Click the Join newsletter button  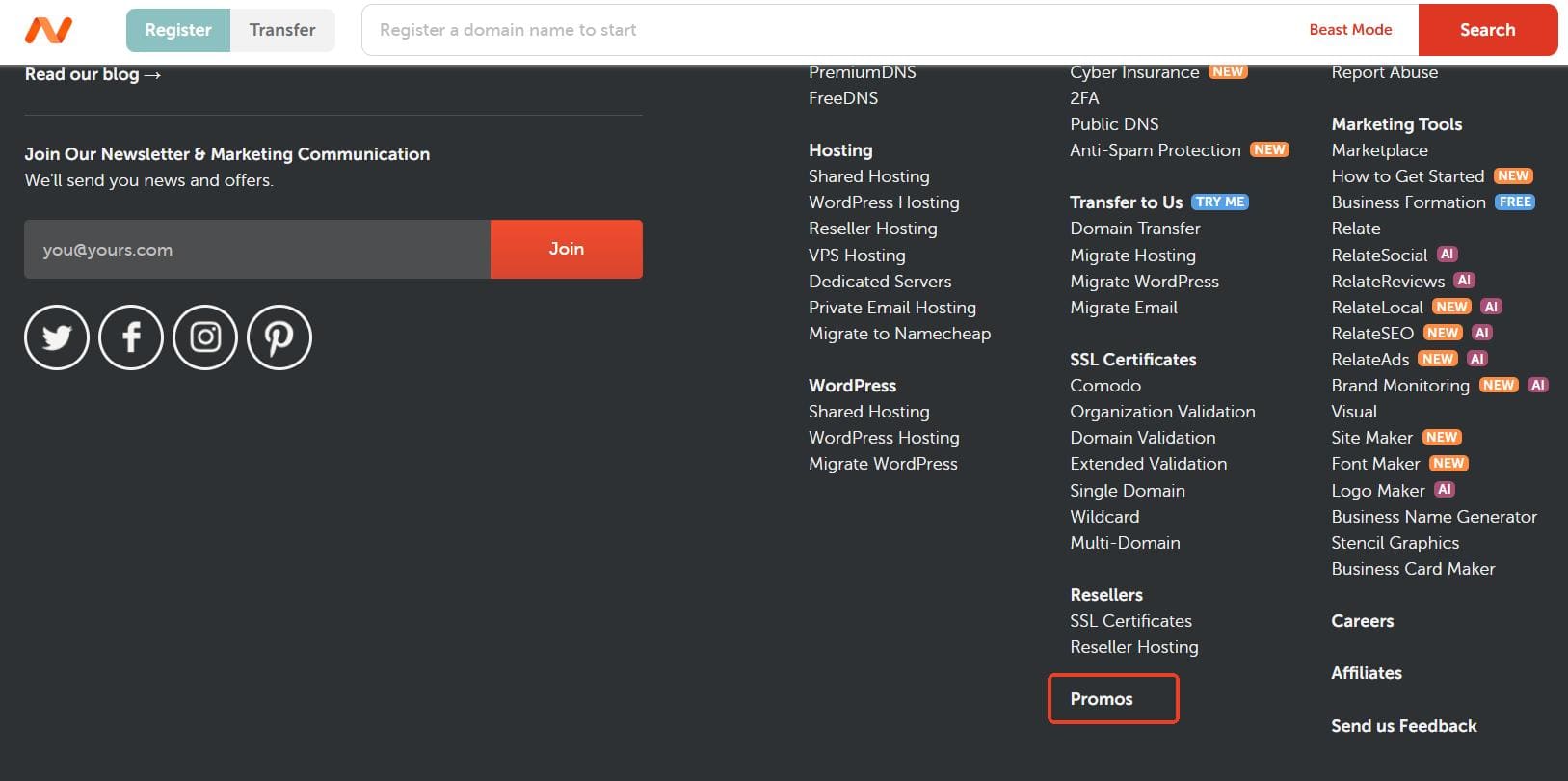point(567,249)
